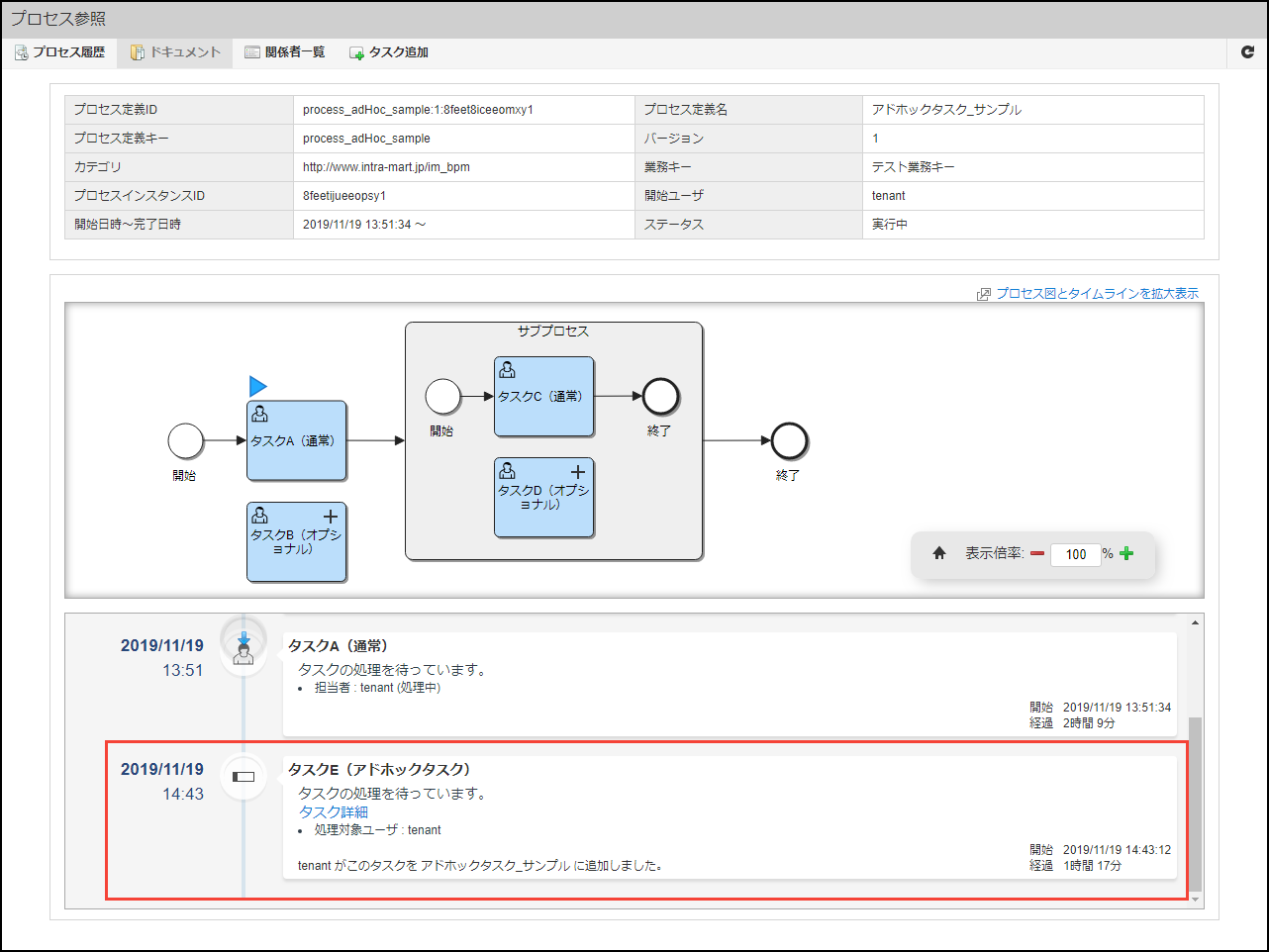This screenshot has height=952, width=1269.
Task: Select the タスクA（通常） task node
Action: coord(297,441)
